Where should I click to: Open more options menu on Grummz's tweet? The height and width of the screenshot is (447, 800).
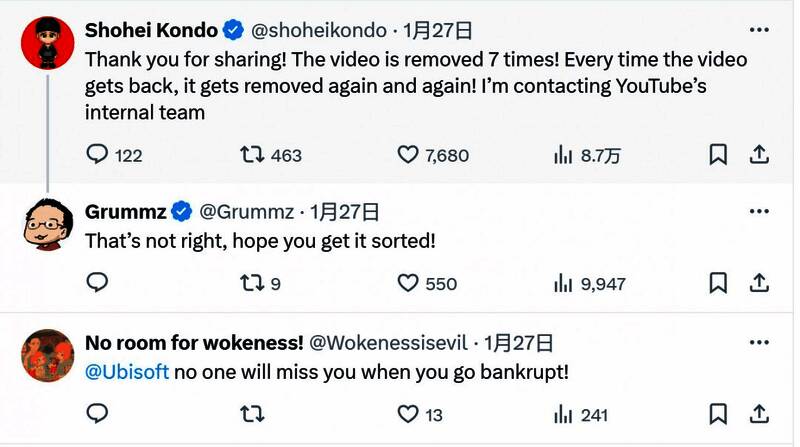pyautogui.click(x=759, y=211)
